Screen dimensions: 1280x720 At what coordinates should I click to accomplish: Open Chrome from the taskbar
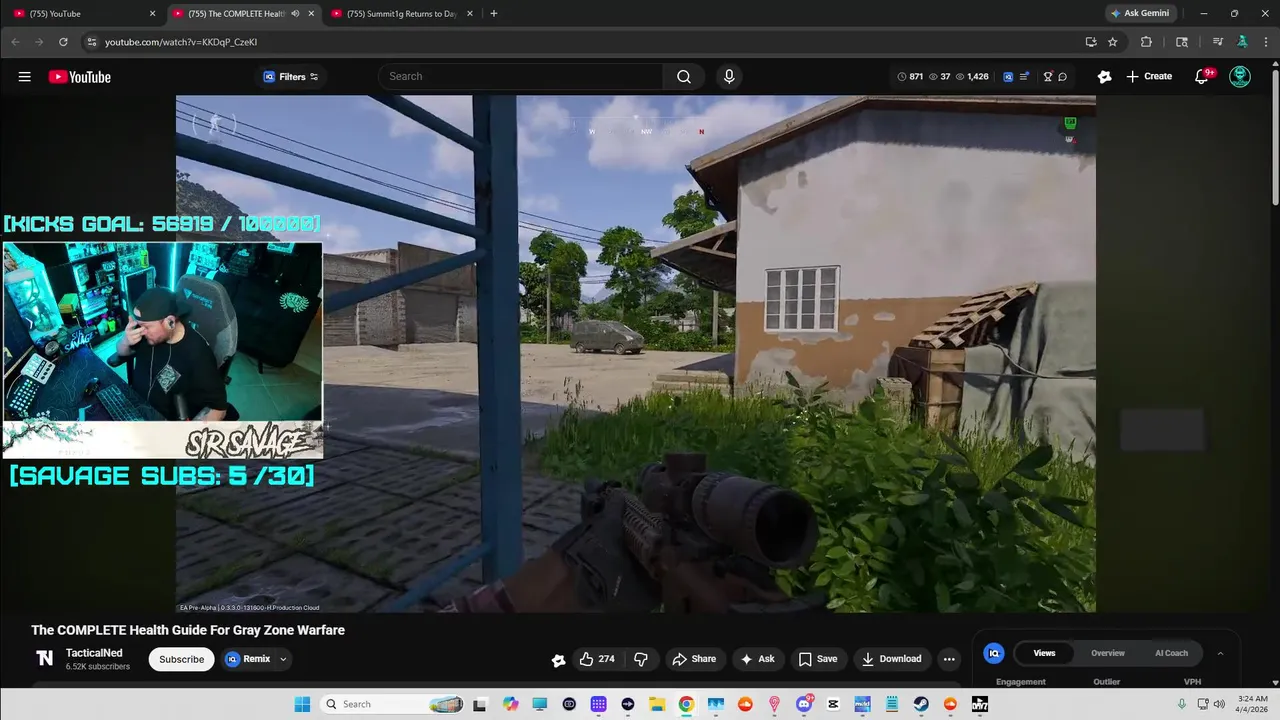pyautogui.click(x=686, y=704)
